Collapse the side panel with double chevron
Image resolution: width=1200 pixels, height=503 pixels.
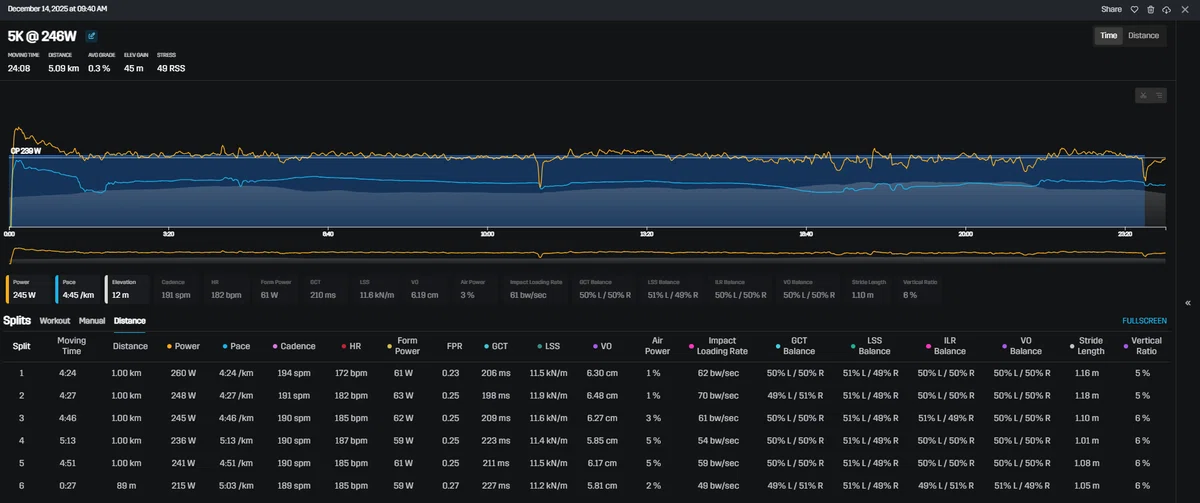[x=1187, y=302]
